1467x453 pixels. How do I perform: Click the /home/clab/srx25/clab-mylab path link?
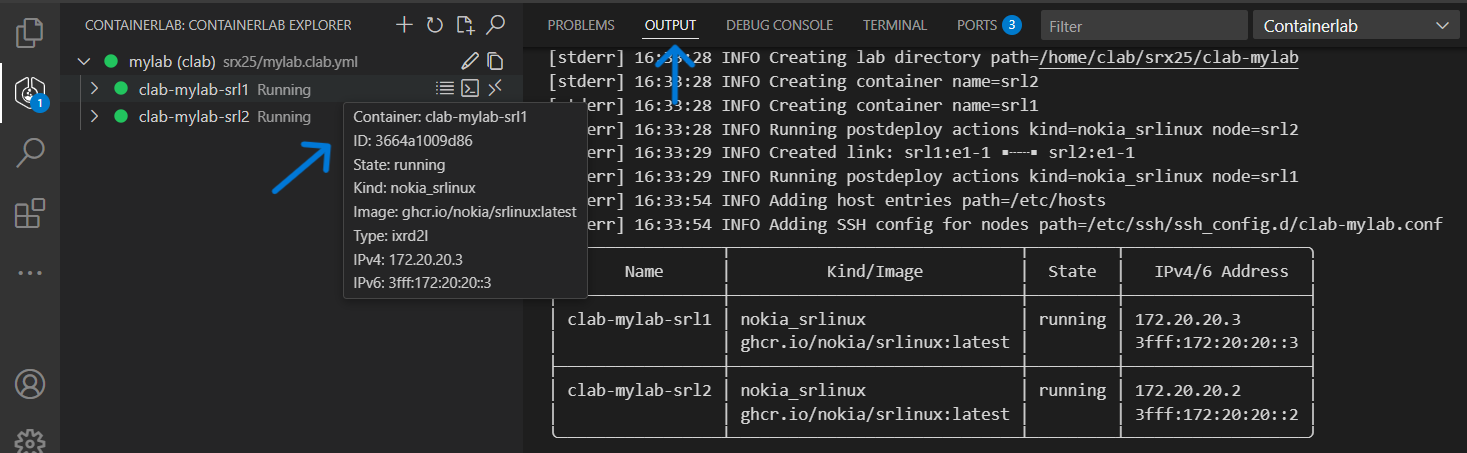1168,58
